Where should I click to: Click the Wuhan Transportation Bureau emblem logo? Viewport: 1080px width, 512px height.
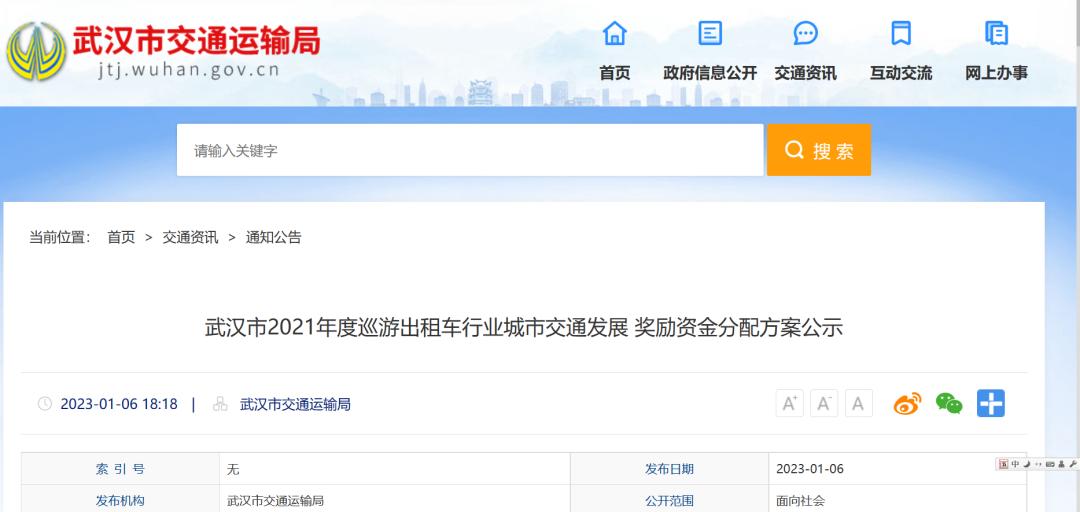point(36,51)
